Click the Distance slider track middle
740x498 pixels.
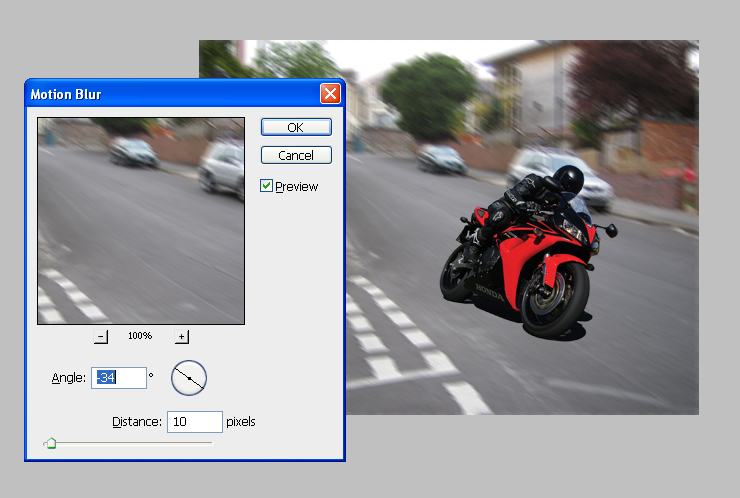point(130,442)
